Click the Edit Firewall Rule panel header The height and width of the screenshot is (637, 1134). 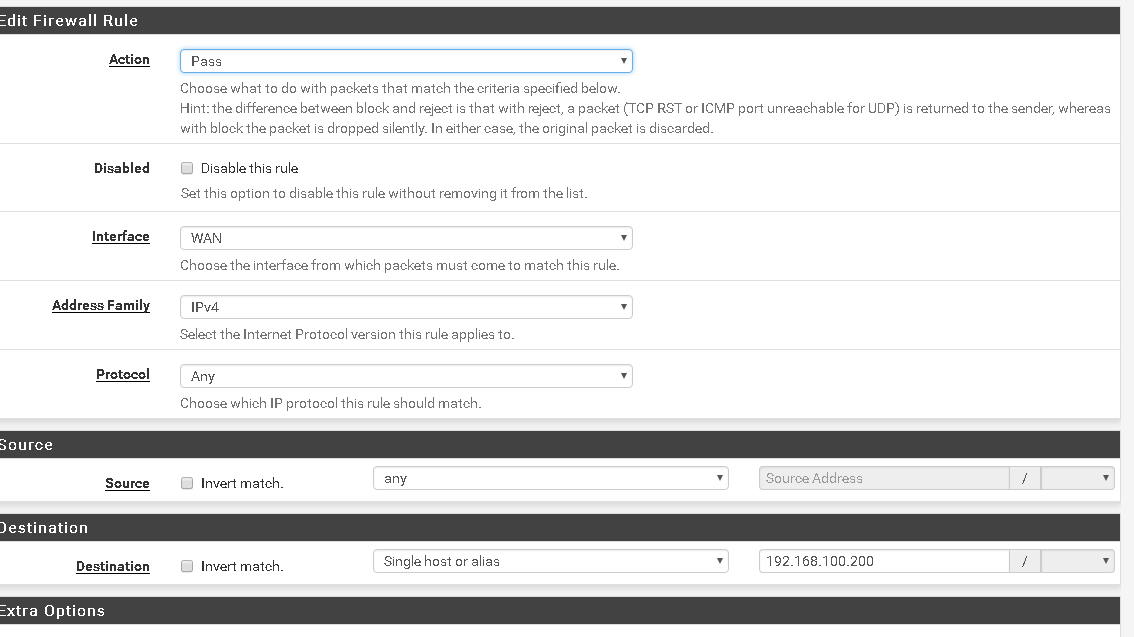tap(558, 20)
